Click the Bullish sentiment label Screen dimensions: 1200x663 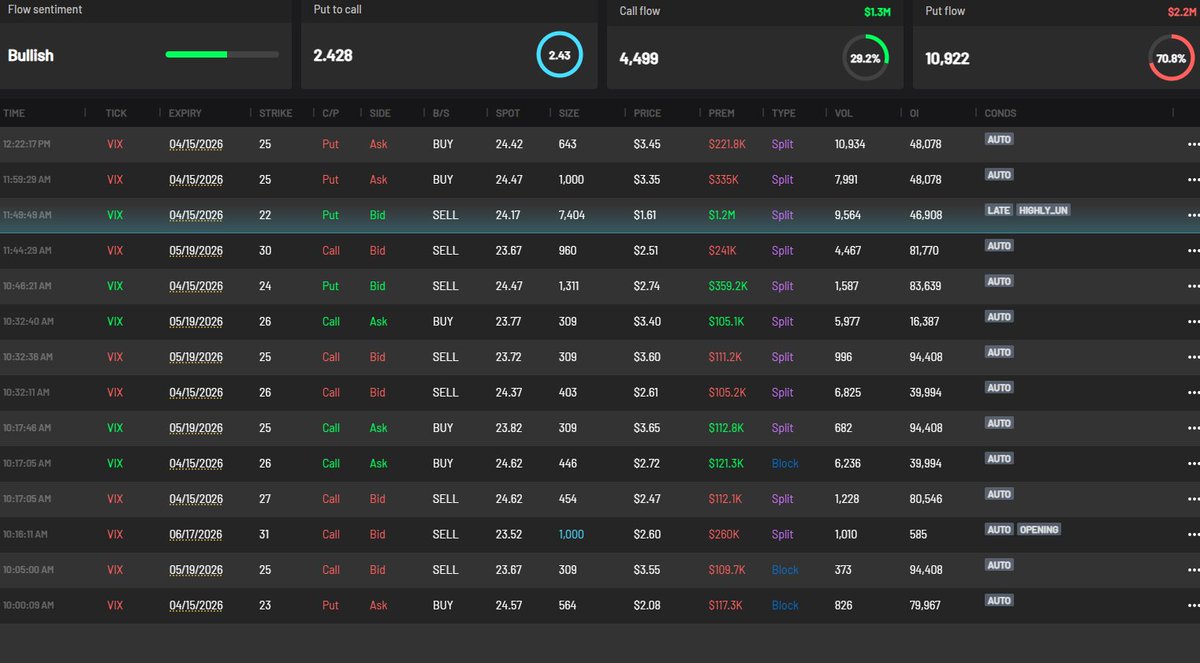31,56
